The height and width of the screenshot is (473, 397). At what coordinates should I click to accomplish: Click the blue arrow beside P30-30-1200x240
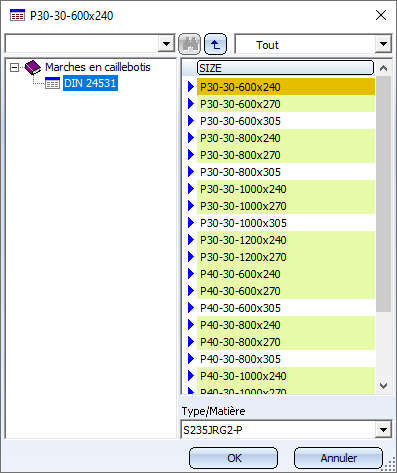click(x=191, y=240)
